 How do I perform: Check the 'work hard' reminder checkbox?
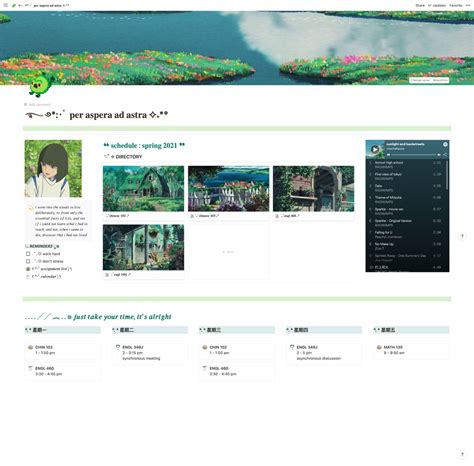point(28,254)
